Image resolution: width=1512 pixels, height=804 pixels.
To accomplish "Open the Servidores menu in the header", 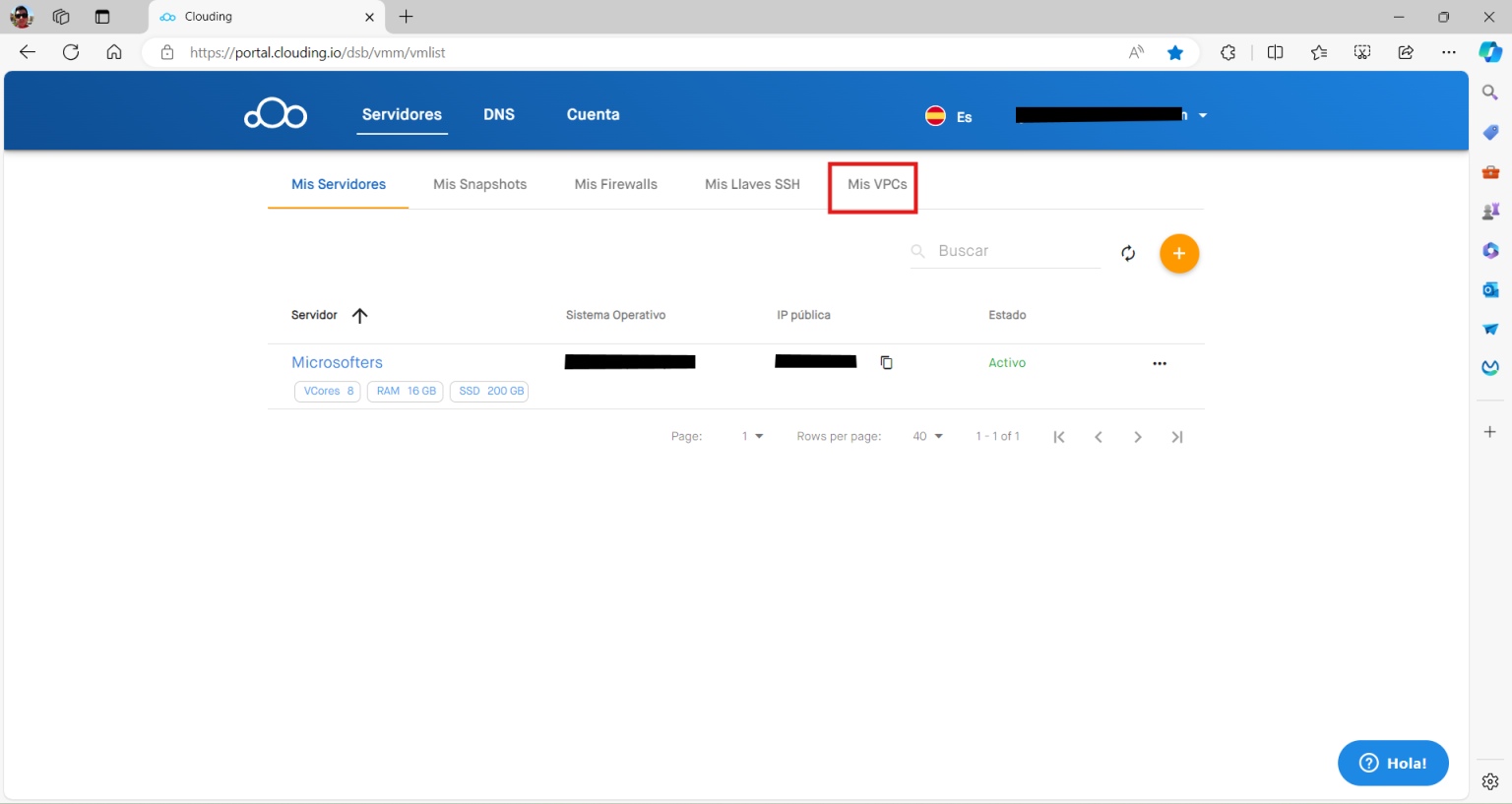I will click(x=402, y=114).
